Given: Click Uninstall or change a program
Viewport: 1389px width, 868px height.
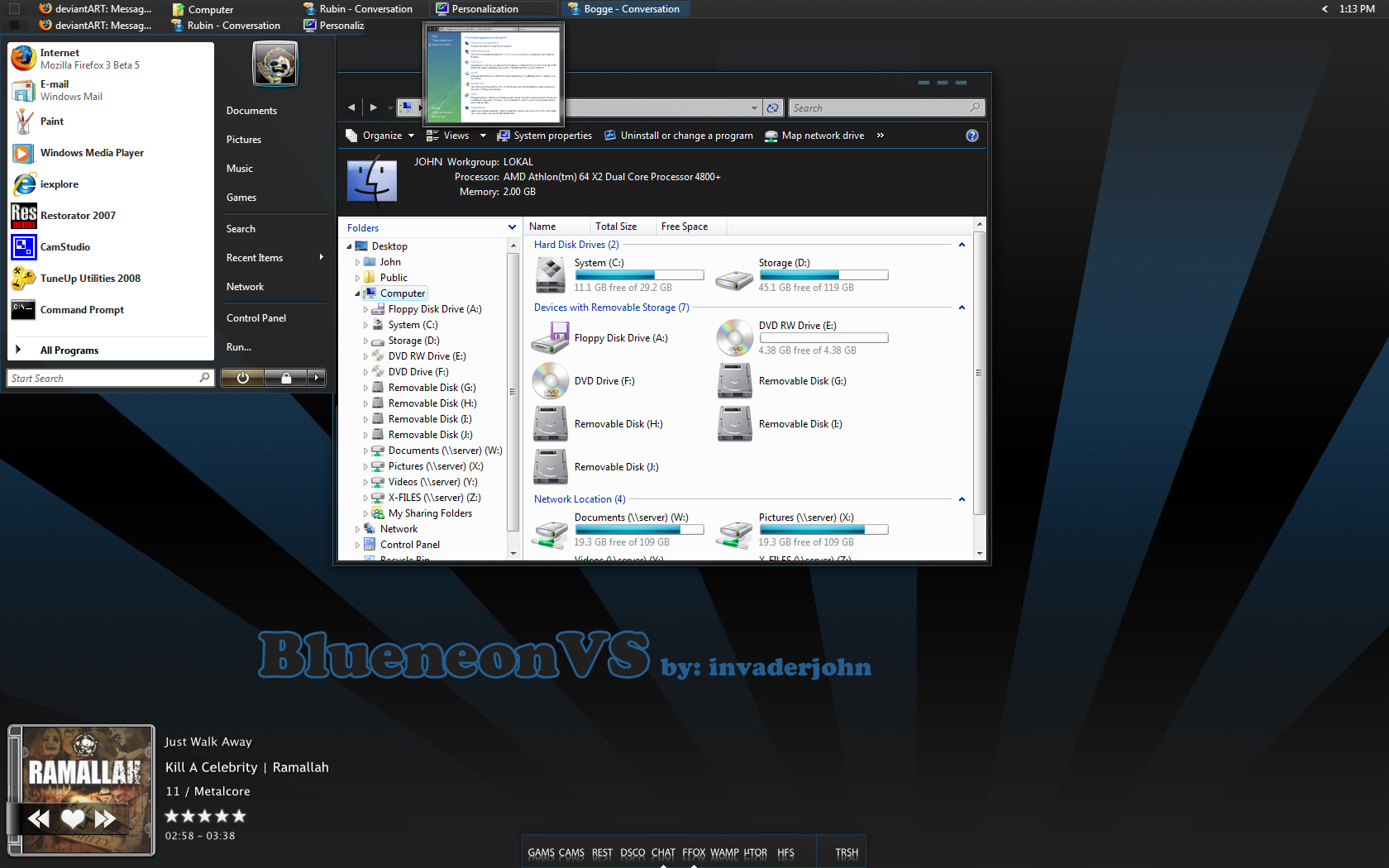Looking at the screenshot, I should point(678,136).
